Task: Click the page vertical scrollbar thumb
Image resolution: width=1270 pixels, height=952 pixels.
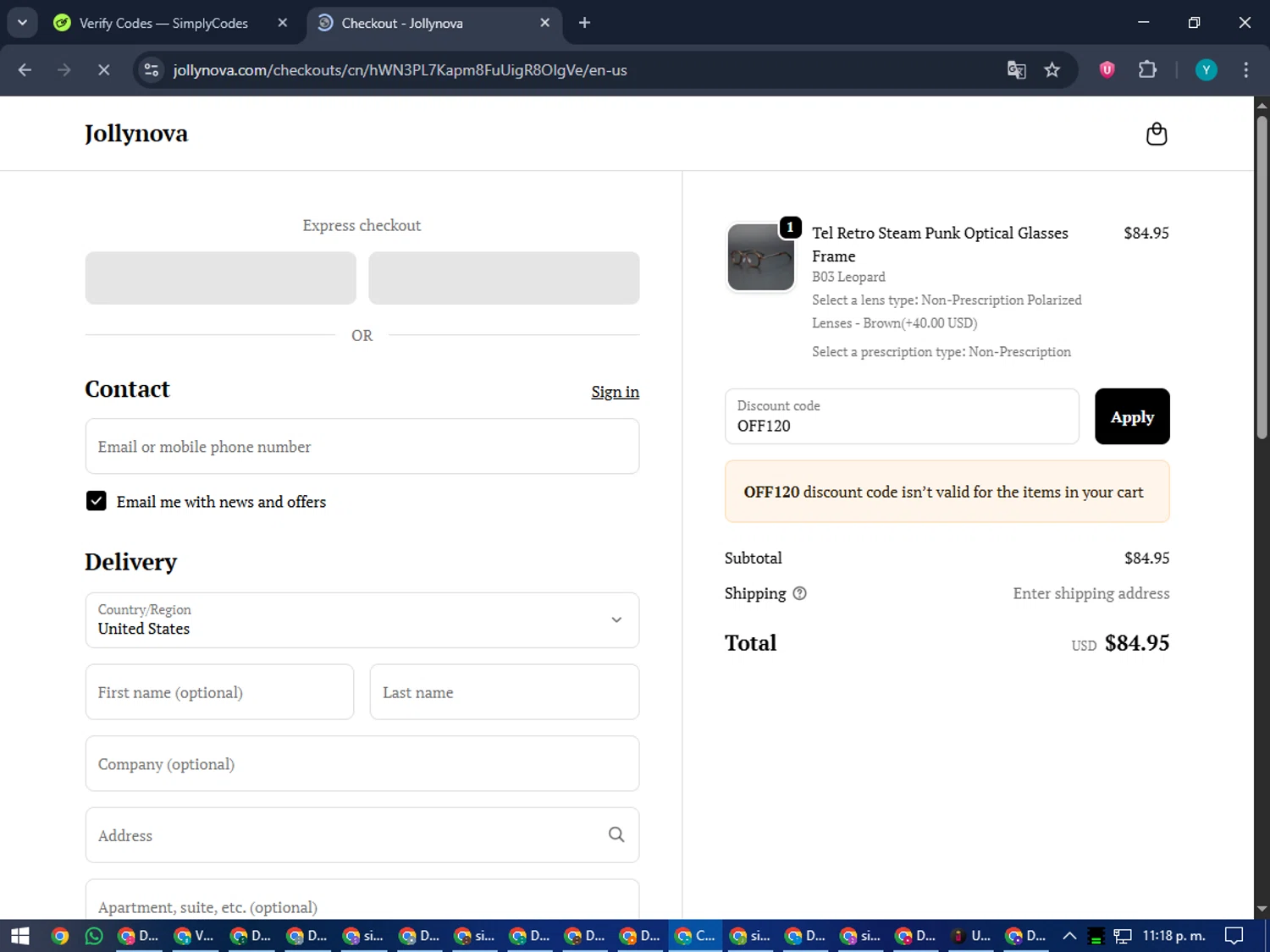Action: click(1262, 278)
